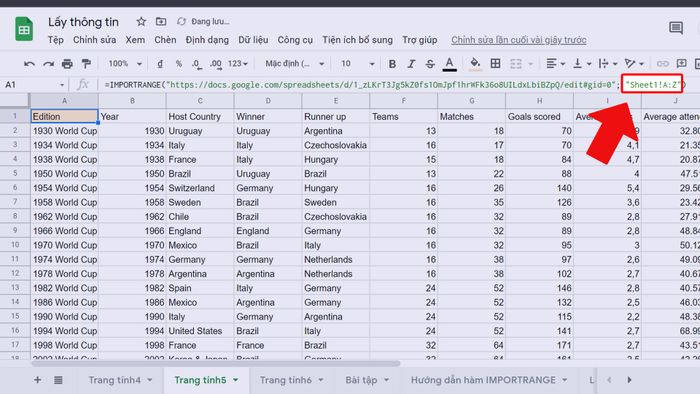Select cell with Czechoslovakia in row 3
Screen dimensions: 700x394
pos(336,145)
